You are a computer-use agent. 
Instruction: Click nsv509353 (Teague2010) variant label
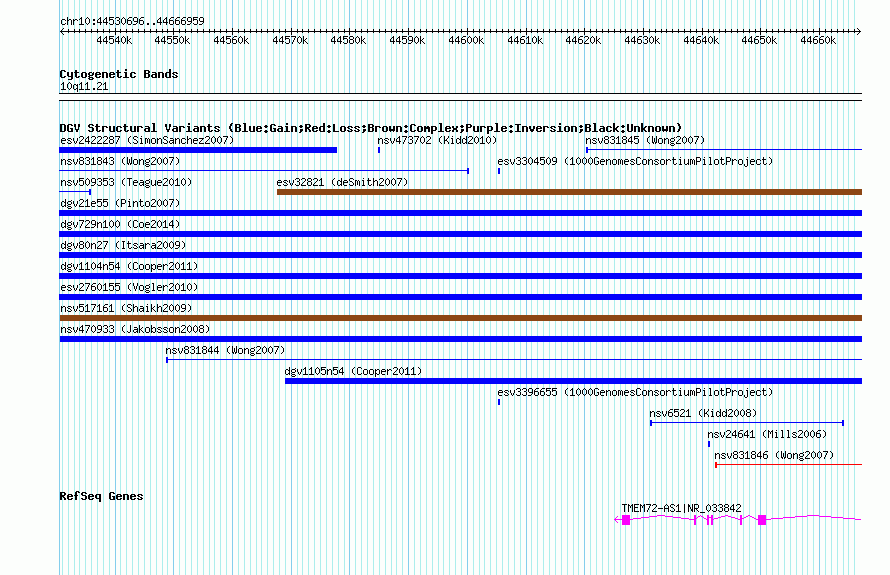coord(126,182)
